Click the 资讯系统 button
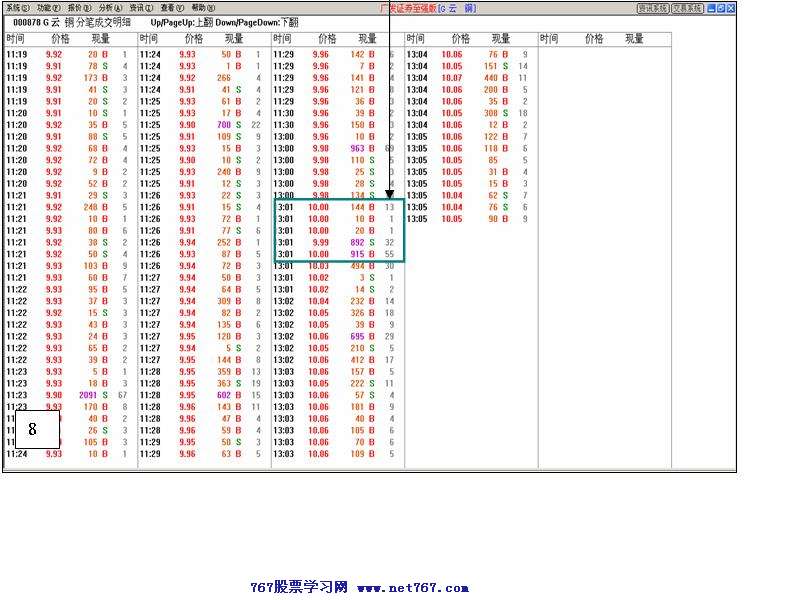 click(652, 8)
